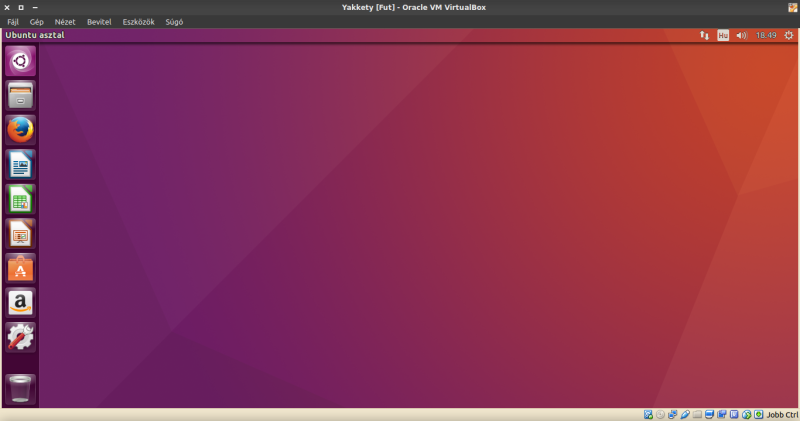Open the Nézet menu
This screenshot has width=800, height=421.
coord(65,21)
